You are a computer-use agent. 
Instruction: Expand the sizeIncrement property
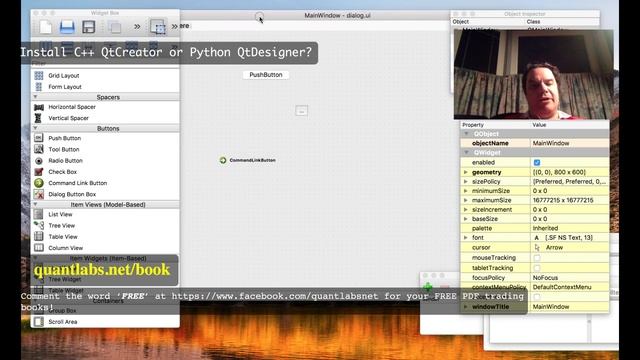tap(466, 209)
